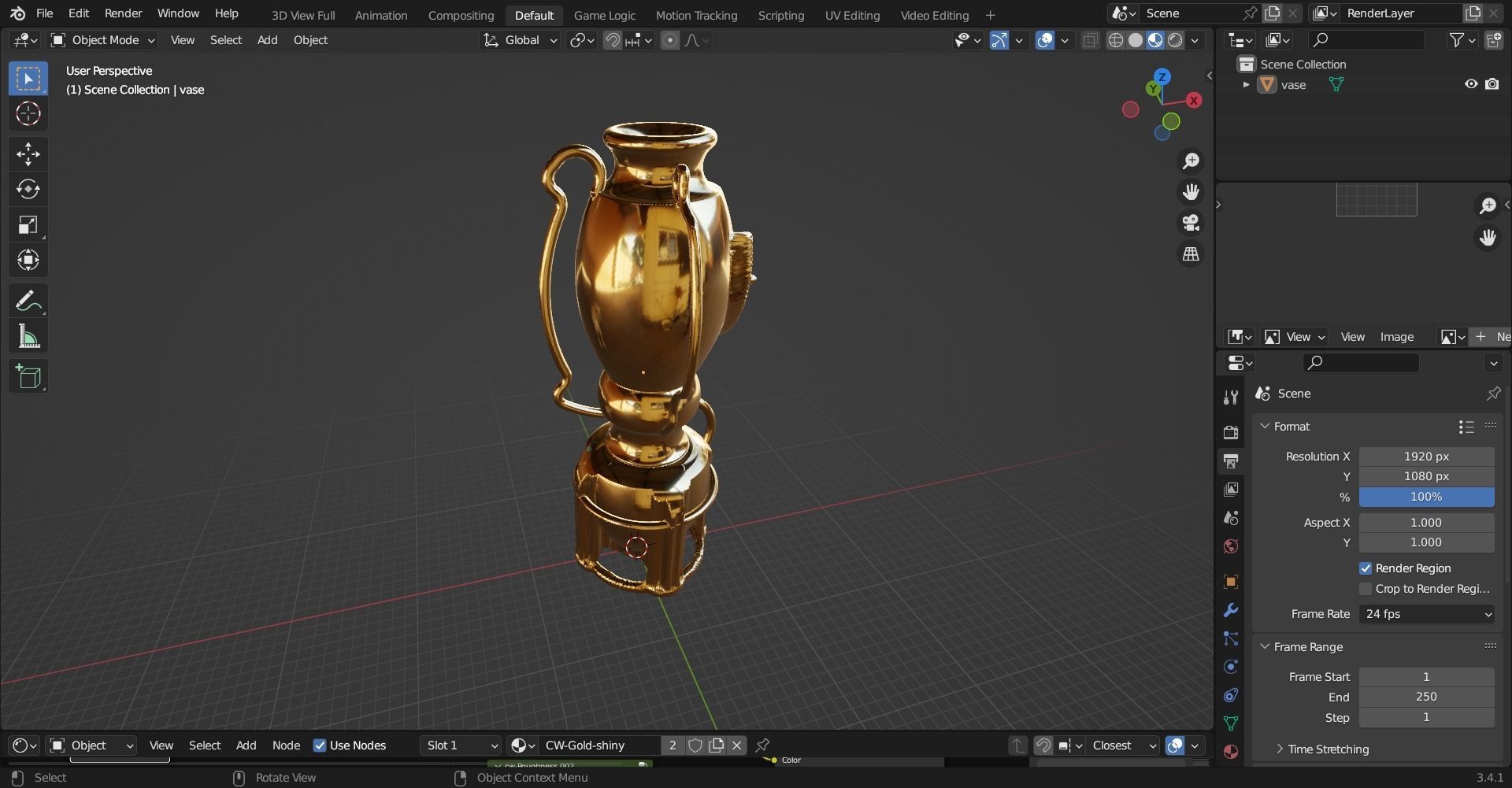1512x788 pixels.
Task: Unlink the CW-Gold-shiny material
Action: click(x=737, y=745)
